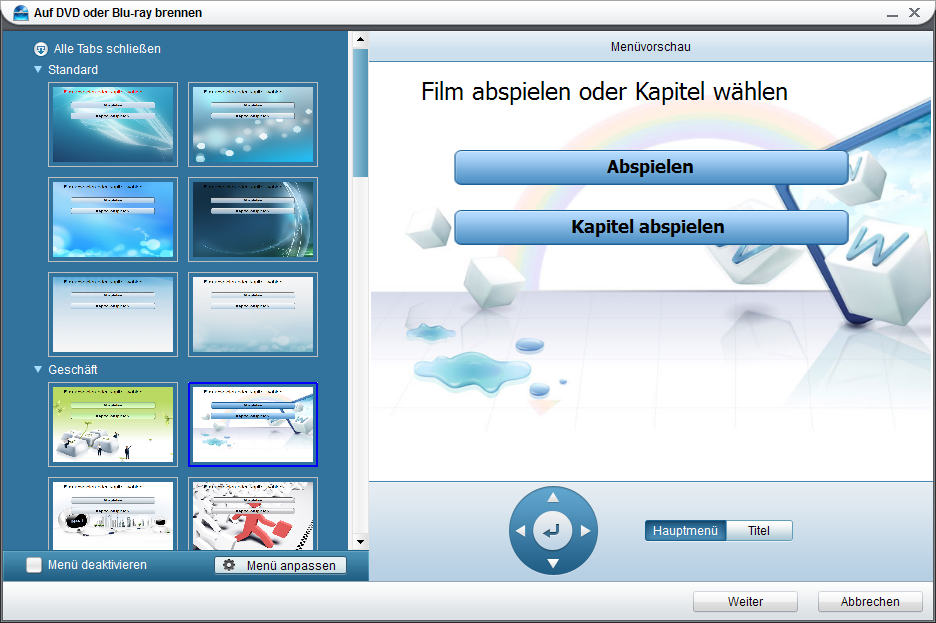Screen dimensions: 936x623
Task: Click the gear icon on Menü anpassen
Action: [x=229, y=565]
